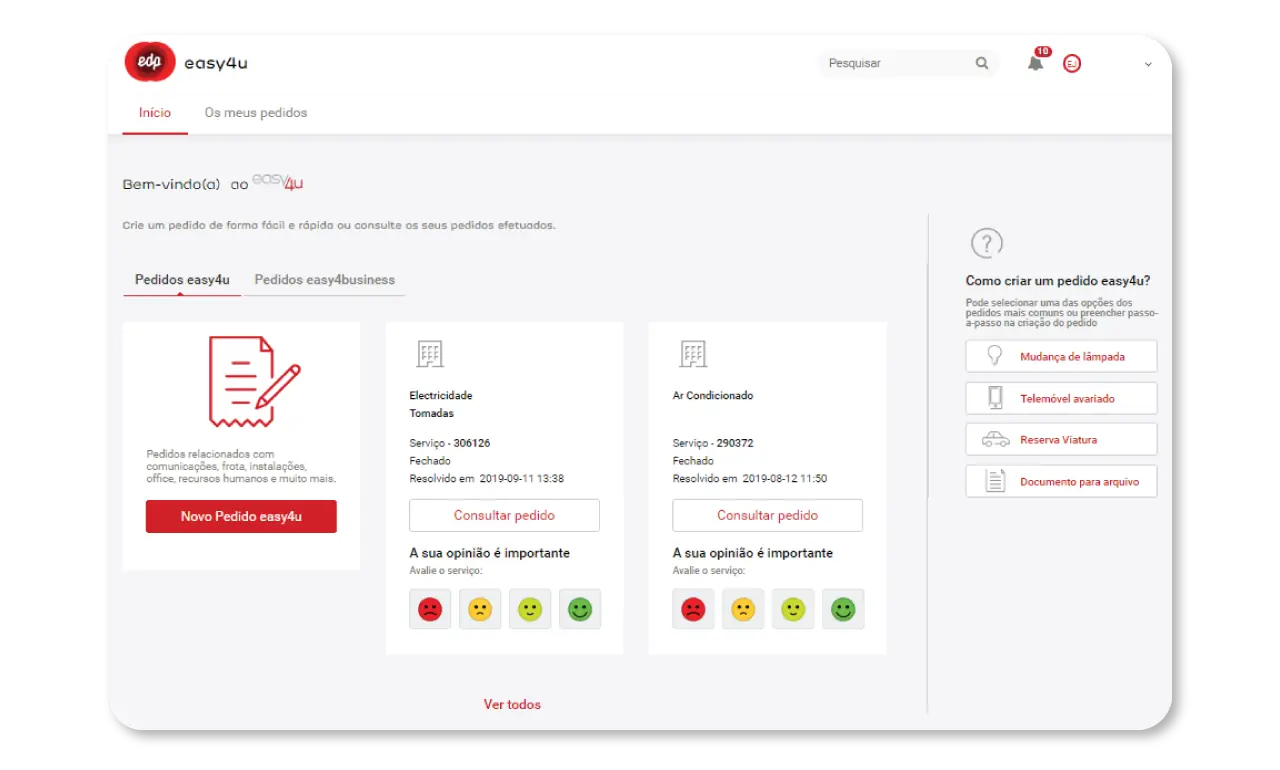Rate Electricidade service with red sad face

click(x=430, y=609)
